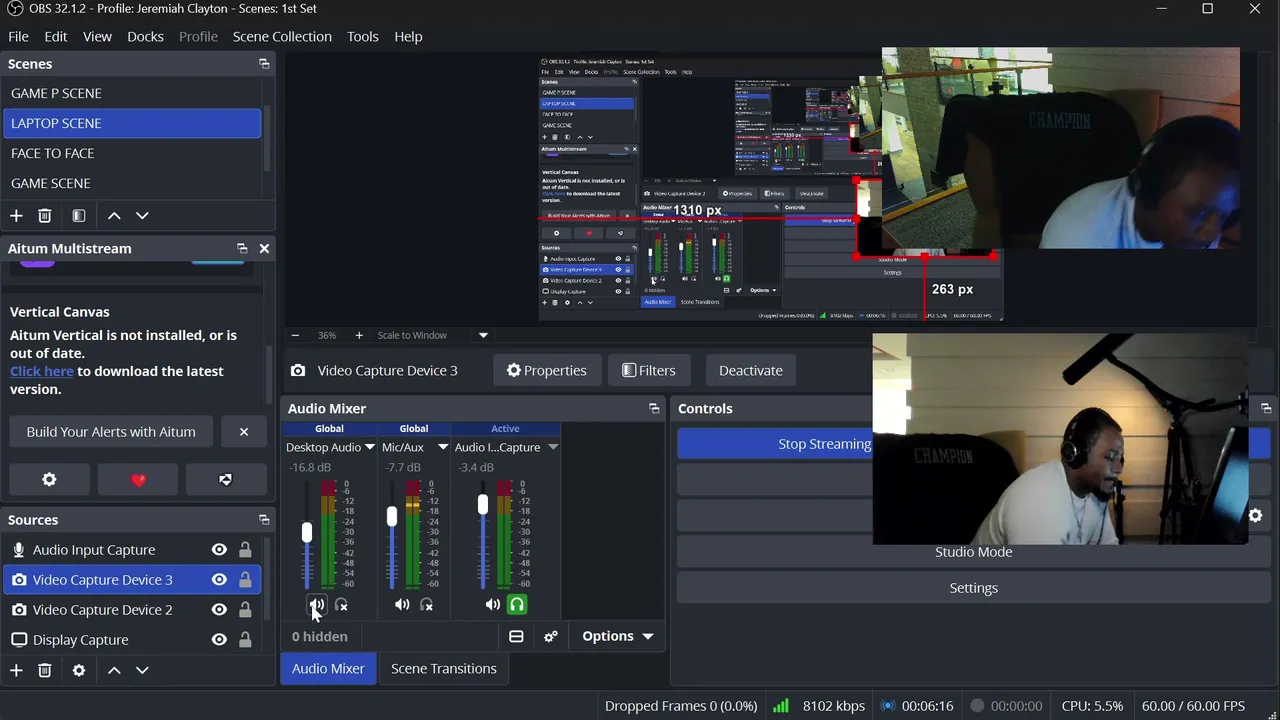
Task: Open the Tools menu
Action: tap(363, 36)
